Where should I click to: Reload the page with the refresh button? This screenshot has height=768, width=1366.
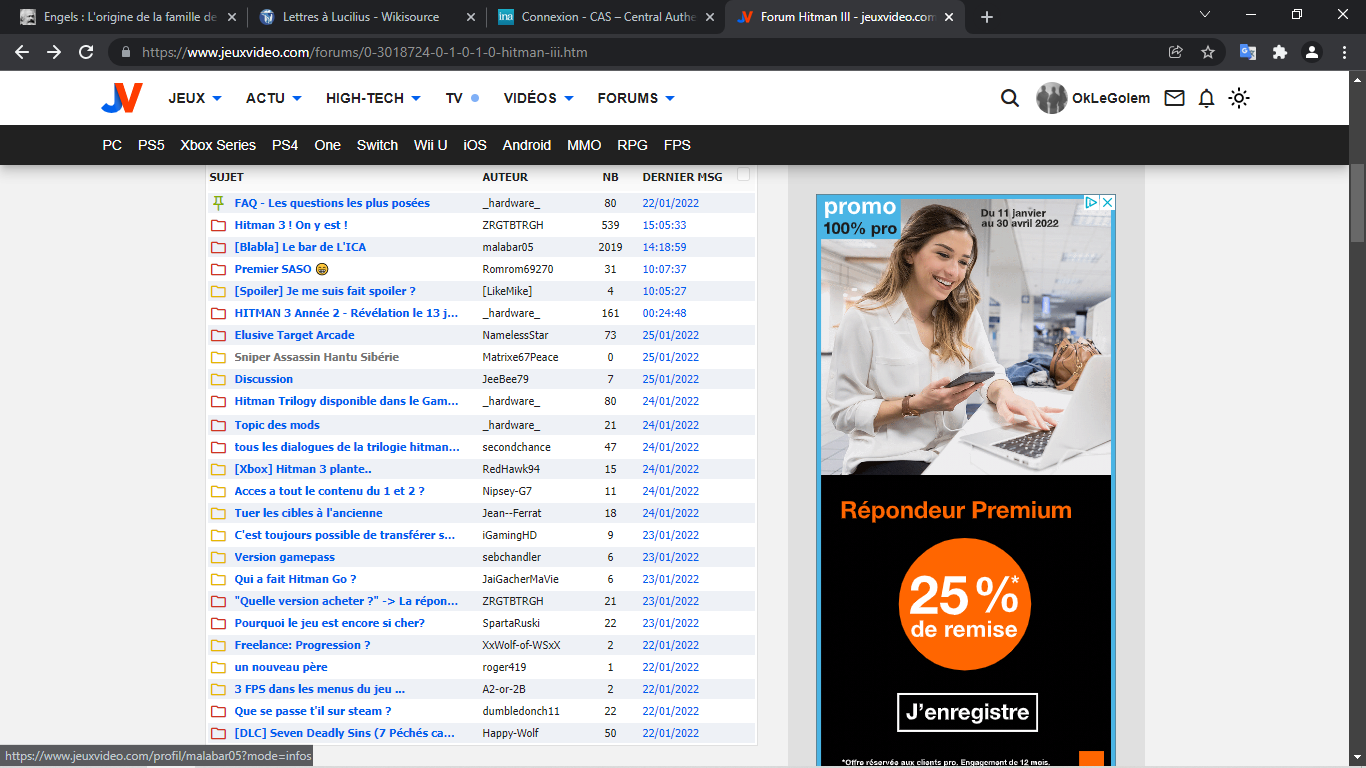pyautogui.click(x=86, y=52)
